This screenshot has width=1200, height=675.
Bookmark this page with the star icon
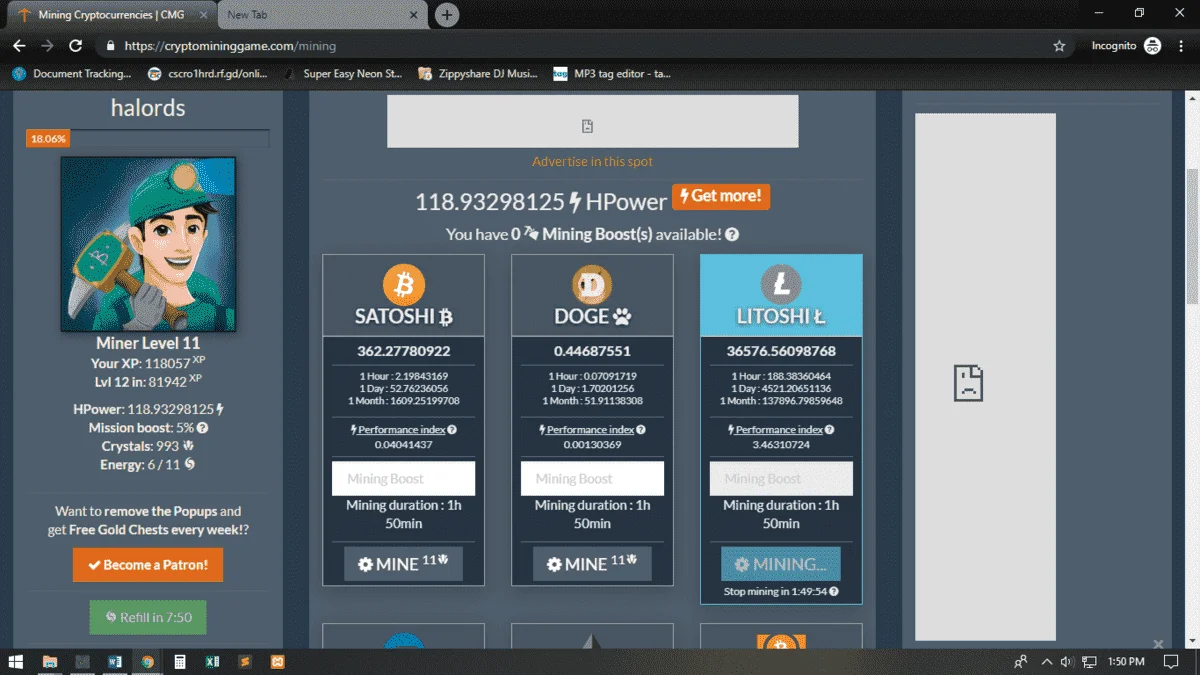(x=1059, y=46)
